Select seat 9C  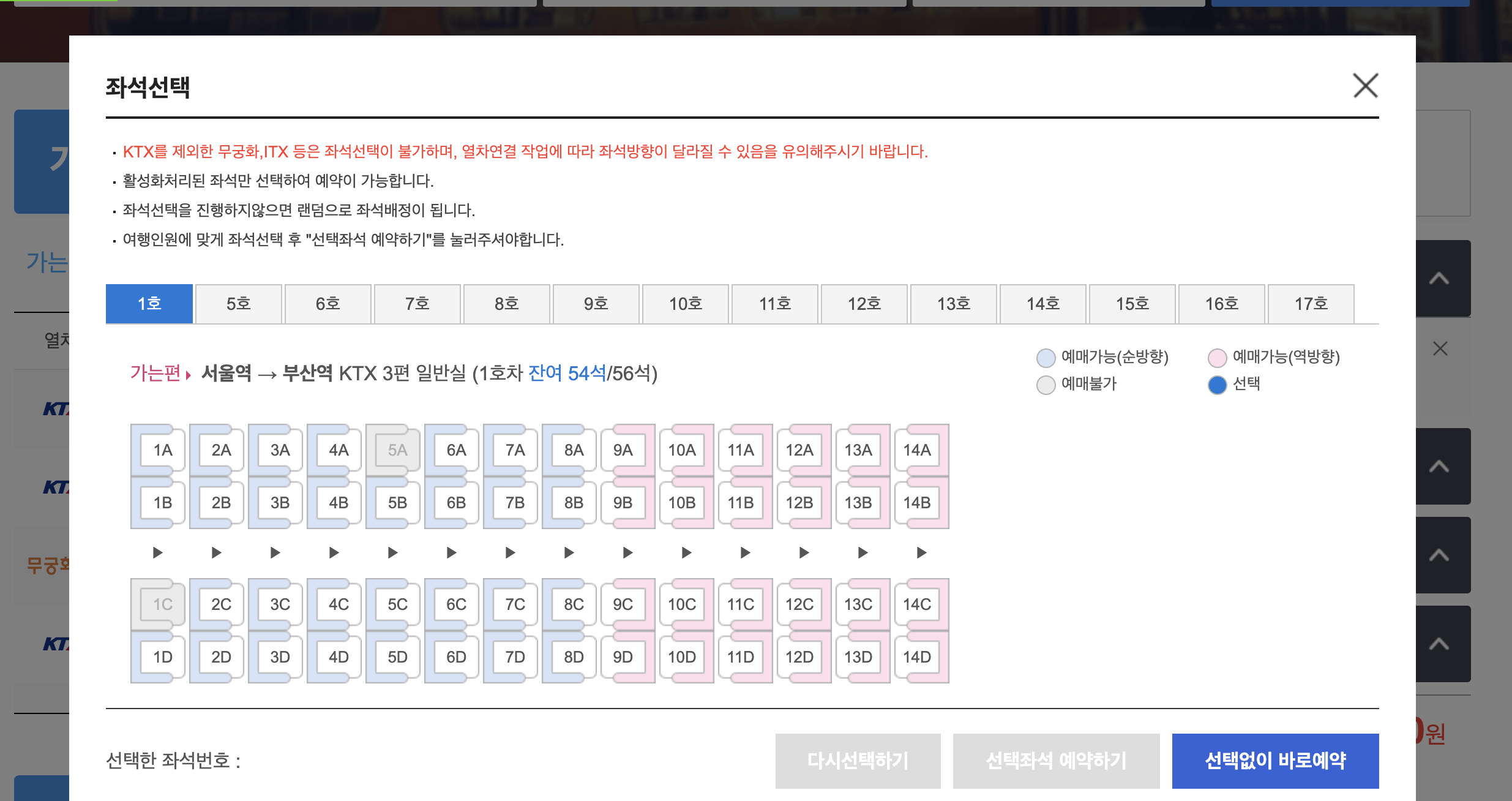point(623,604)
